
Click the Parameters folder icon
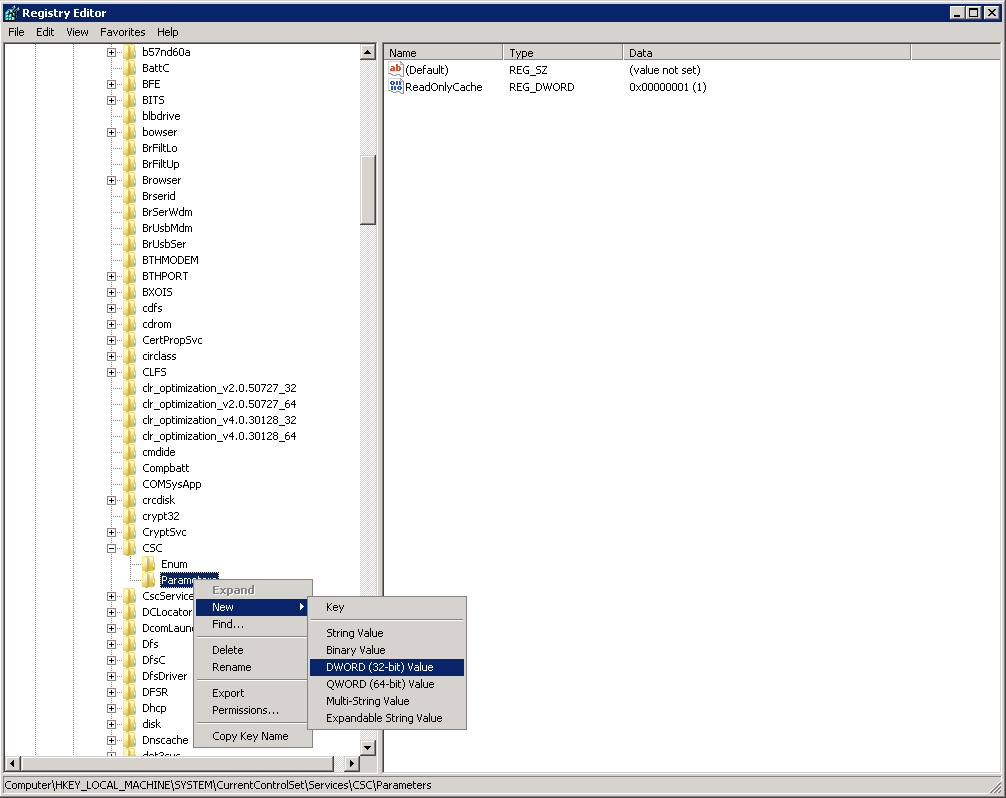pos(149,580)
